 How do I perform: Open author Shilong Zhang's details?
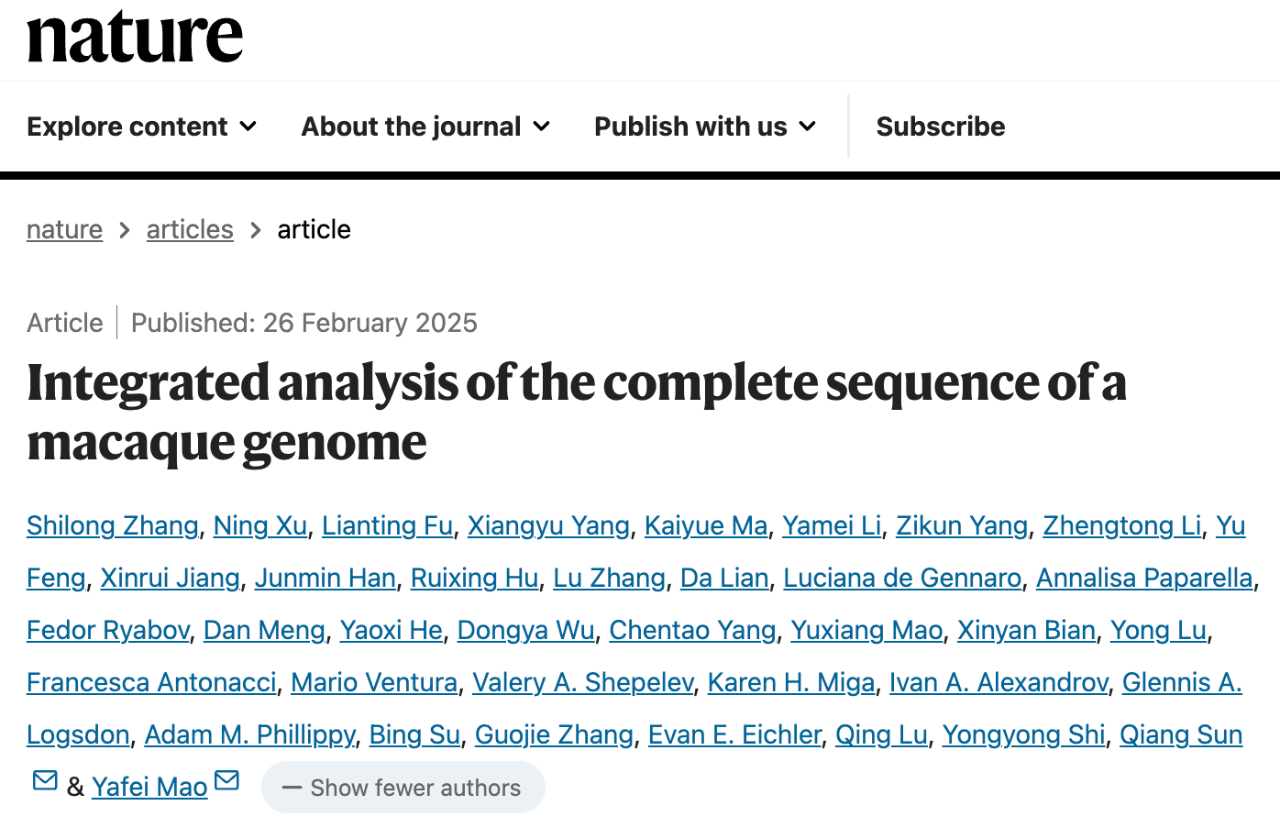(113, 526)
